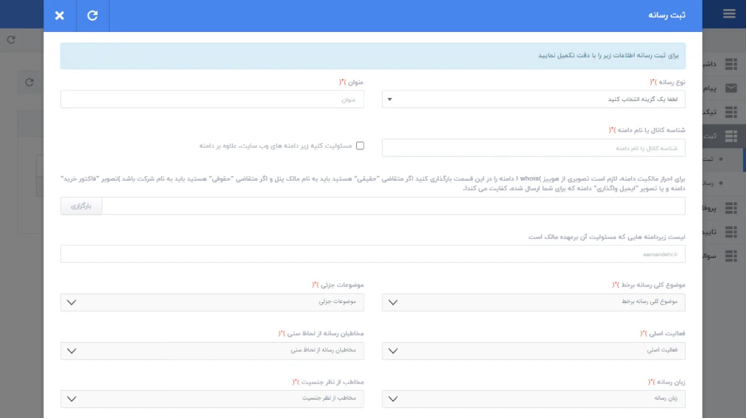Expand the زبان رسانه dropdown
The width and height of the screenshot is (747, 419).
point(533,398)
